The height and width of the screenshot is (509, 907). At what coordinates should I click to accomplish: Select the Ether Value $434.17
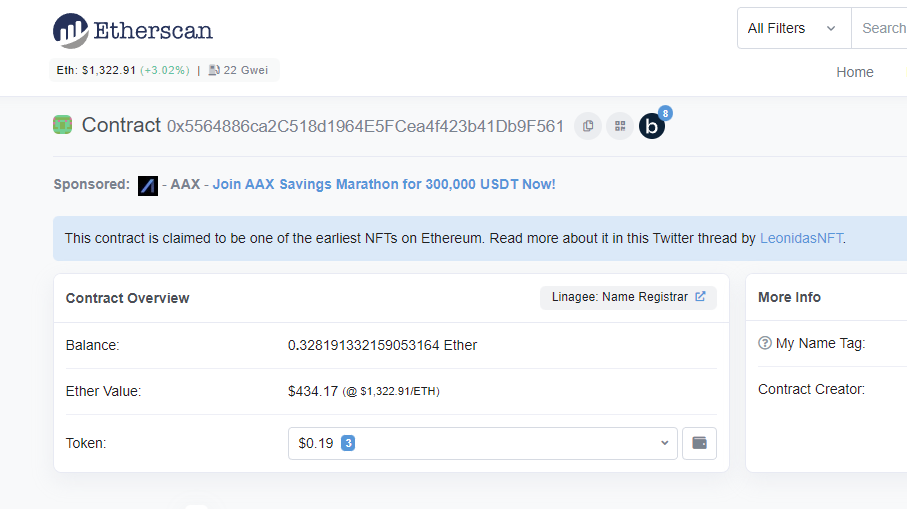point(313,392)
